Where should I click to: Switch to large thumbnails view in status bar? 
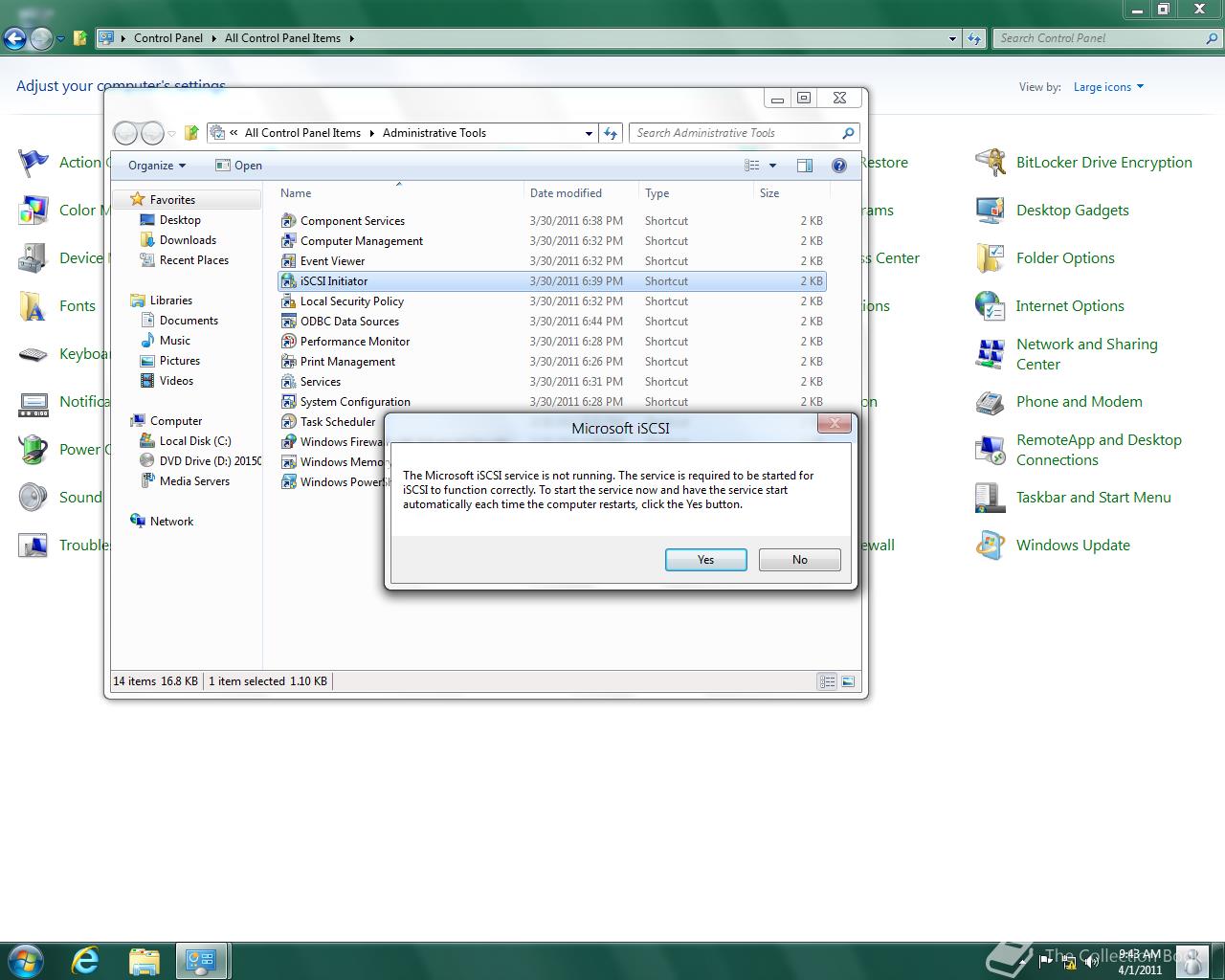(848, 681)
